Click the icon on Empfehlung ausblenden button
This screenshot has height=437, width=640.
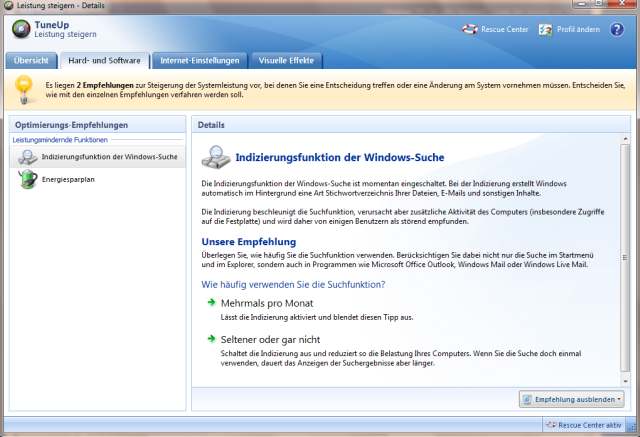[527, 399]
